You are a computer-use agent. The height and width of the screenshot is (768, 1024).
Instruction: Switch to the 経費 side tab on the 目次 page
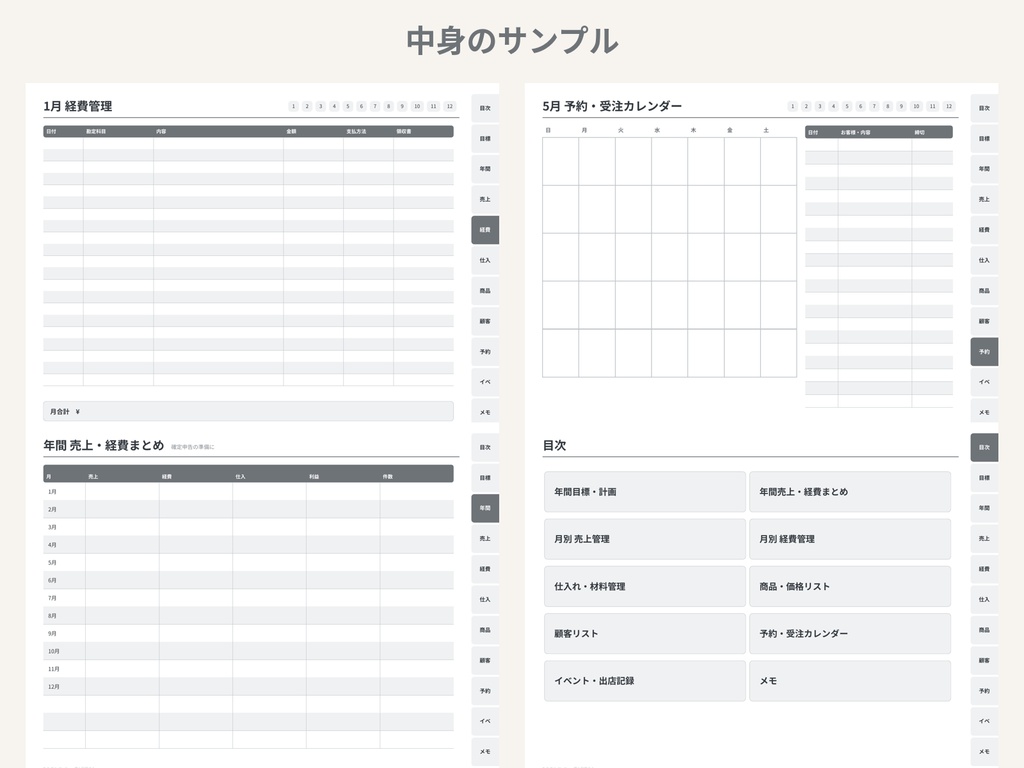coord(985,569)
